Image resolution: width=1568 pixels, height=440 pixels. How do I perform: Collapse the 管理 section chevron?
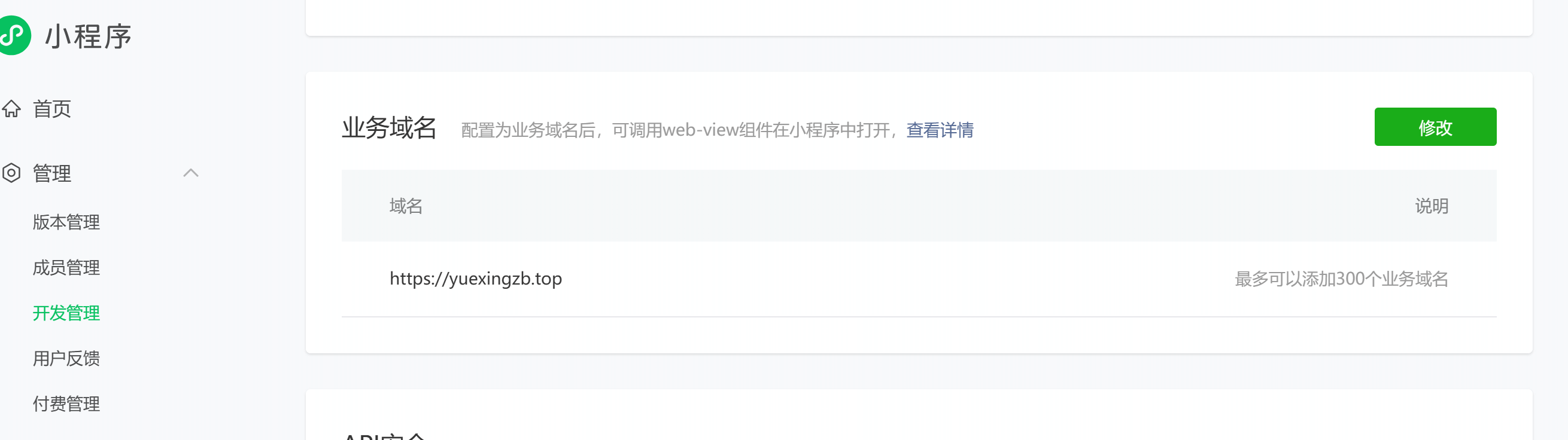[190, 173]
